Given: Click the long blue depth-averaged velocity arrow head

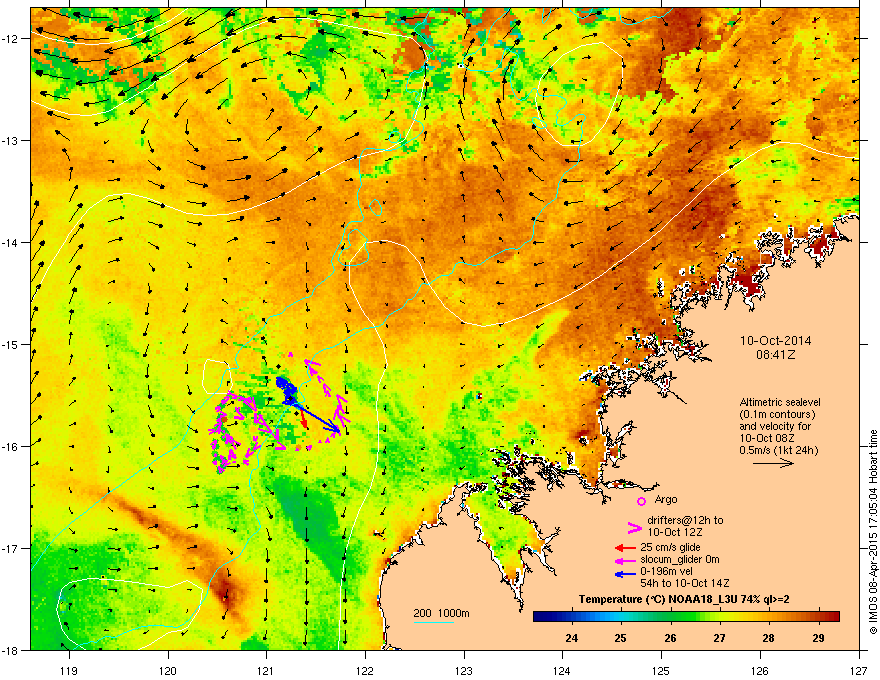Looking at the screenshot, I should (x=336, y=429).
